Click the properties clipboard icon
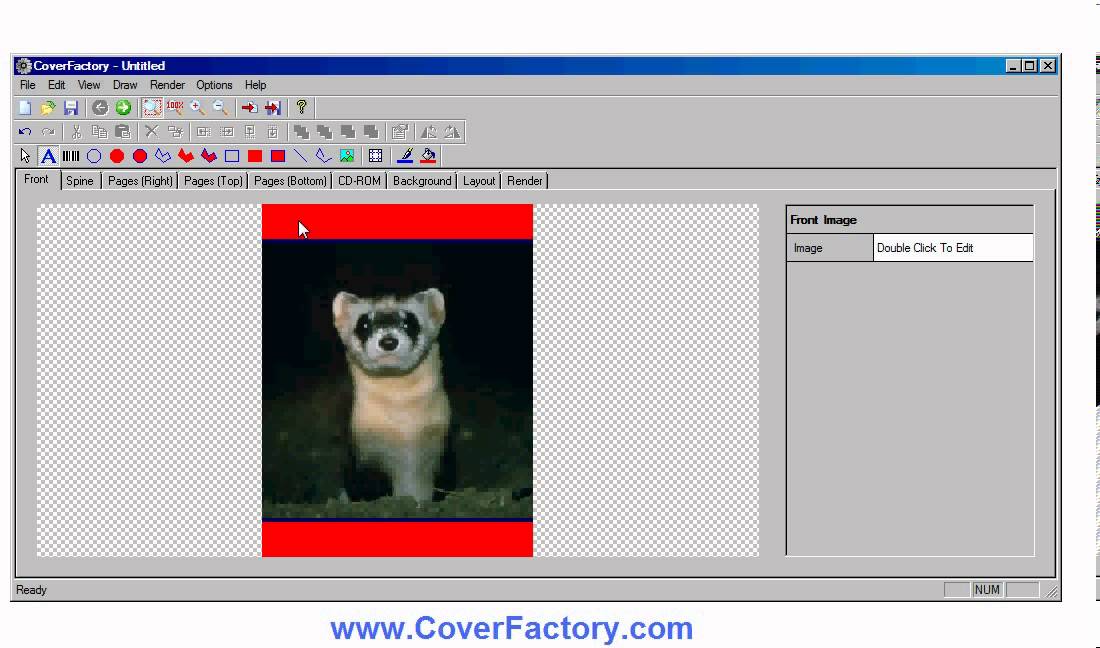1100x648 pixels. (x=400, y=132)
